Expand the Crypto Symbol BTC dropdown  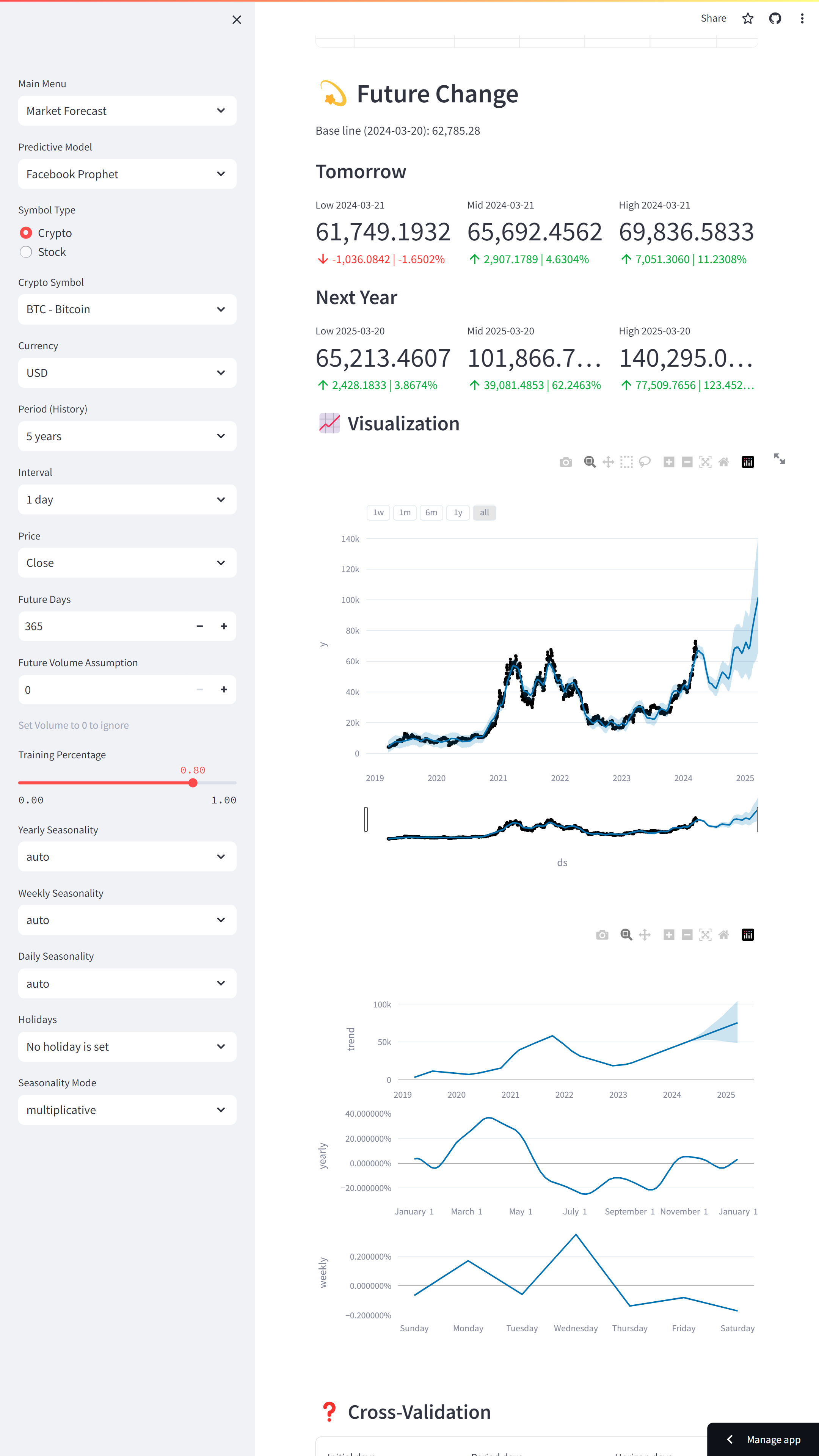tap(127, 309)
